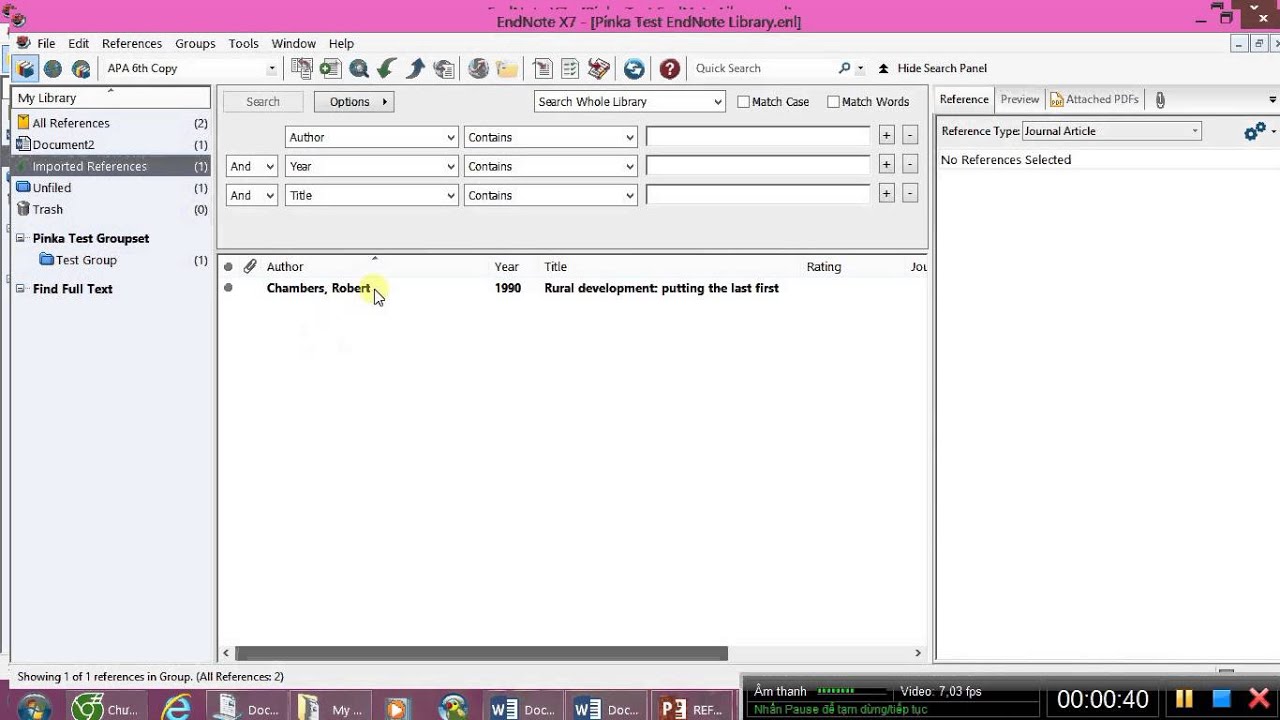Select the Rural development: putting the last first reference
This screenshot has height=720, width=1280.
tap(661, 288)
